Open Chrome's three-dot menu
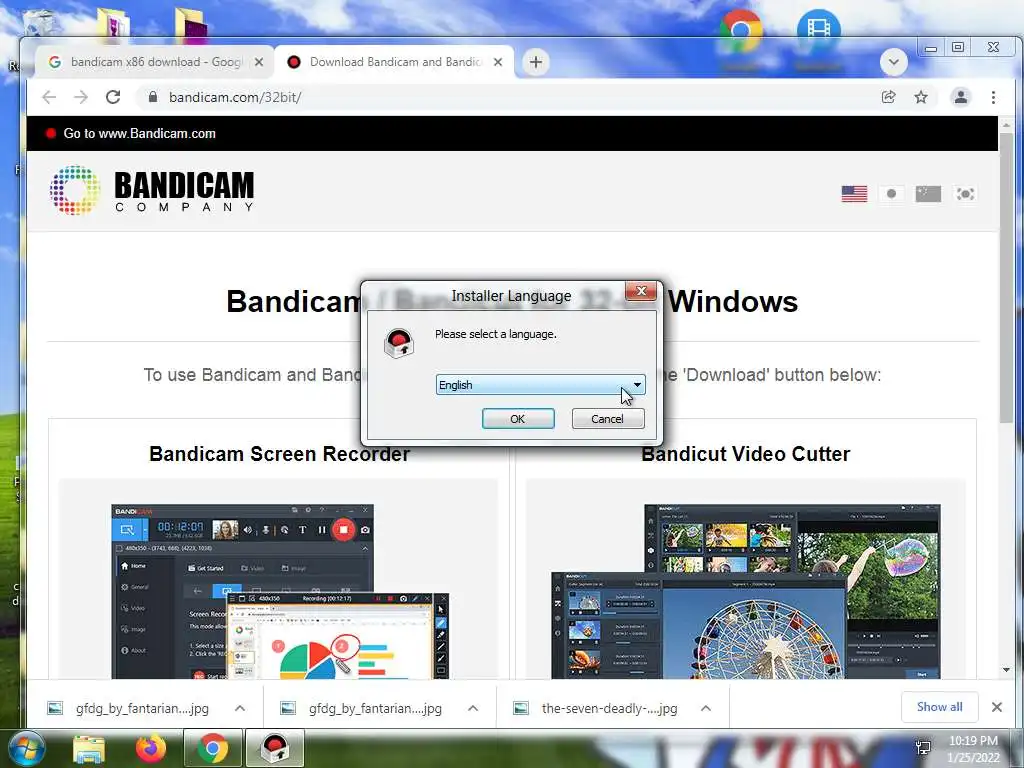 pyautogui.click(x=993, y=97)
